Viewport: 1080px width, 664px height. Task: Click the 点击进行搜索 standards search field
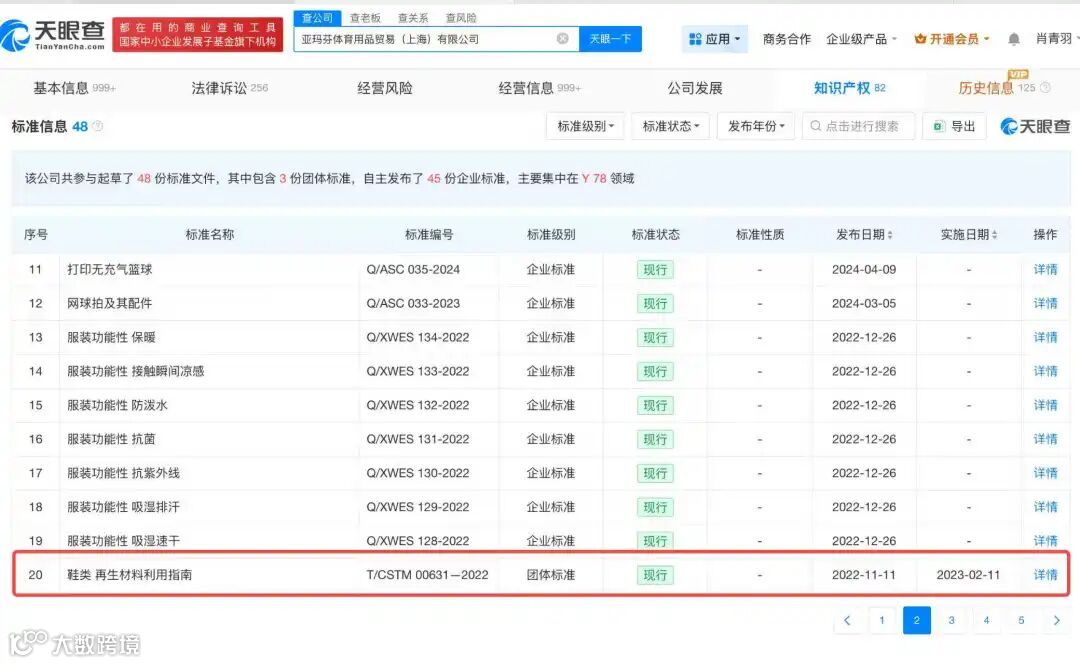point(858,126)
